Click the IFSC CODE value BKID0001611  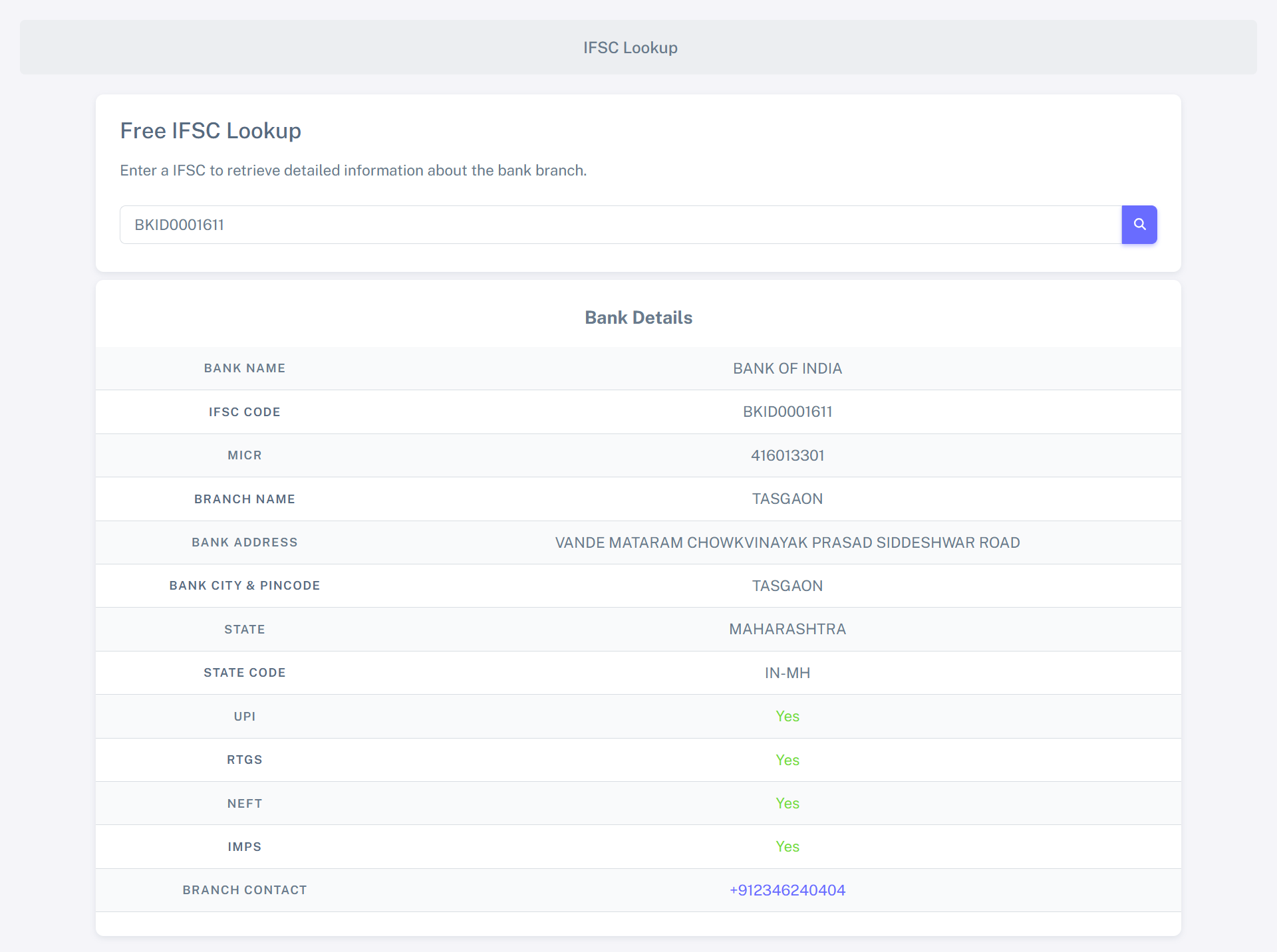(x=787, y=412)
